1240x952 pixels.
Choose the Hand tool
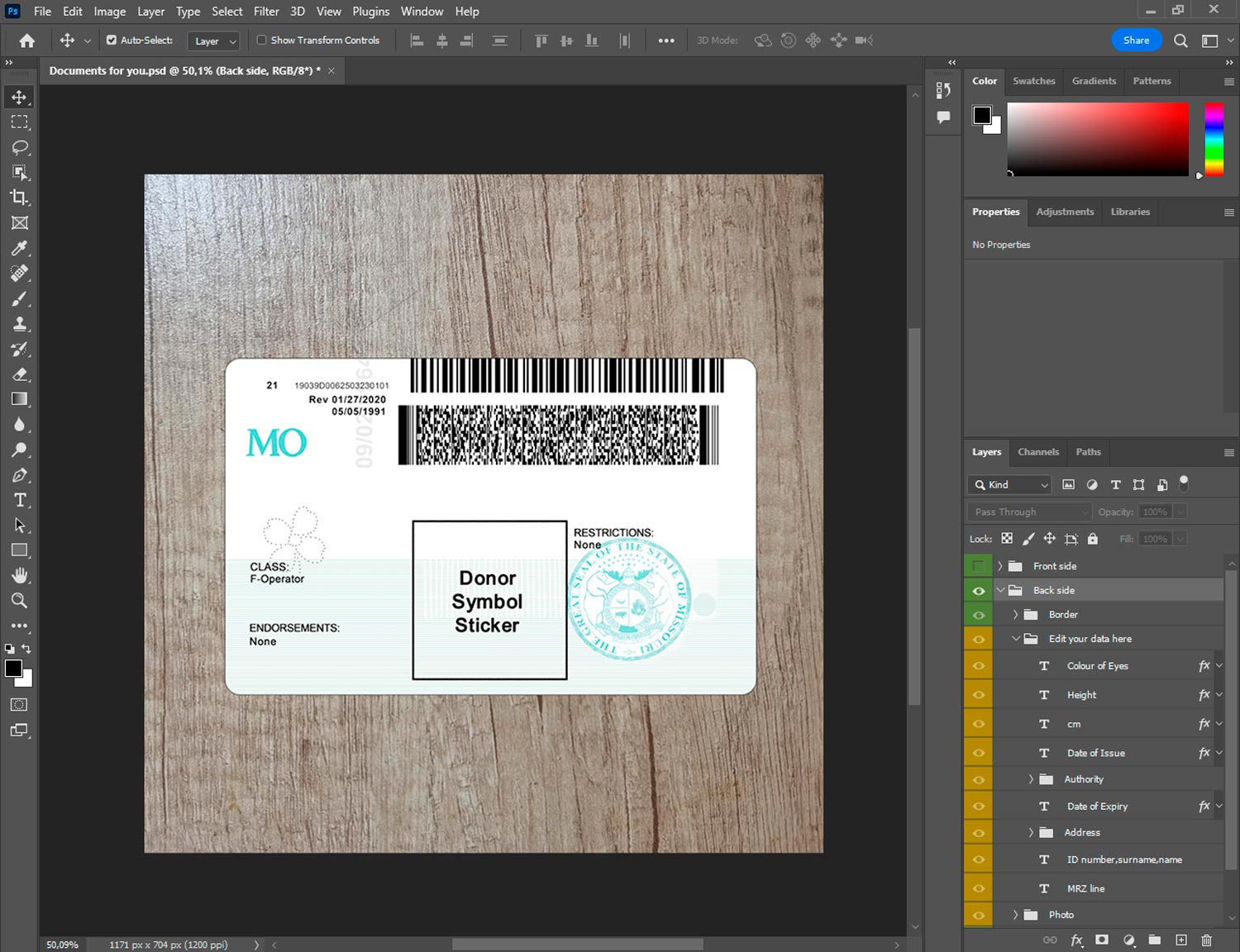(x=19, y=575)
